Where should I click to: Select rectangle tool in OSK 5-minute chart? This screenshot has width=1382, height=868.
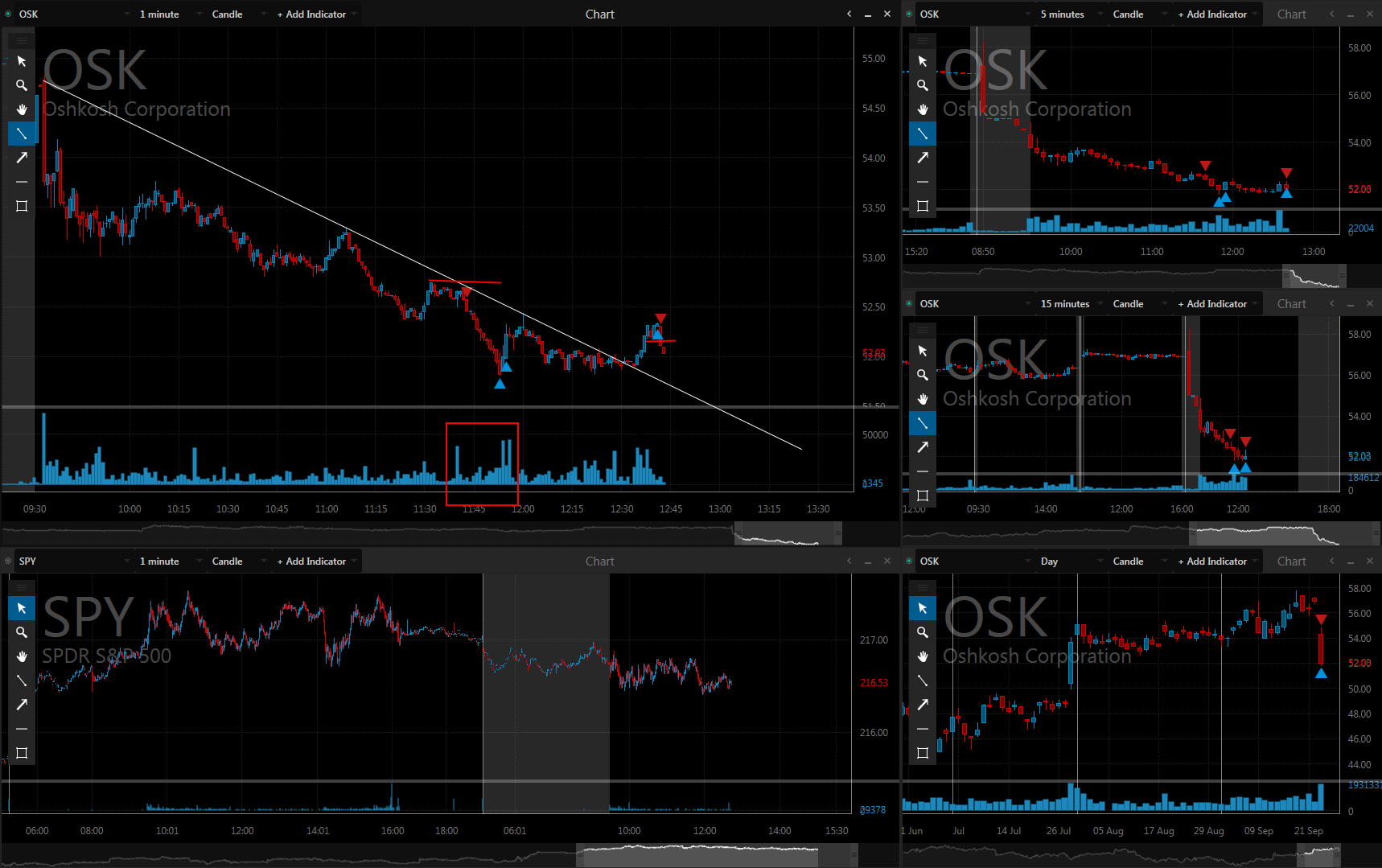coord(923,206)
